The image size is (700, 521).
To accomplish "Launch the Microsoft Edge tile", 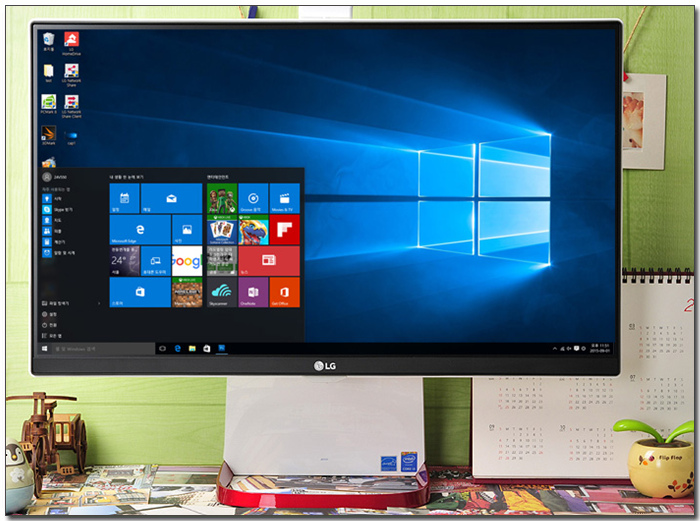I will 140,229.
